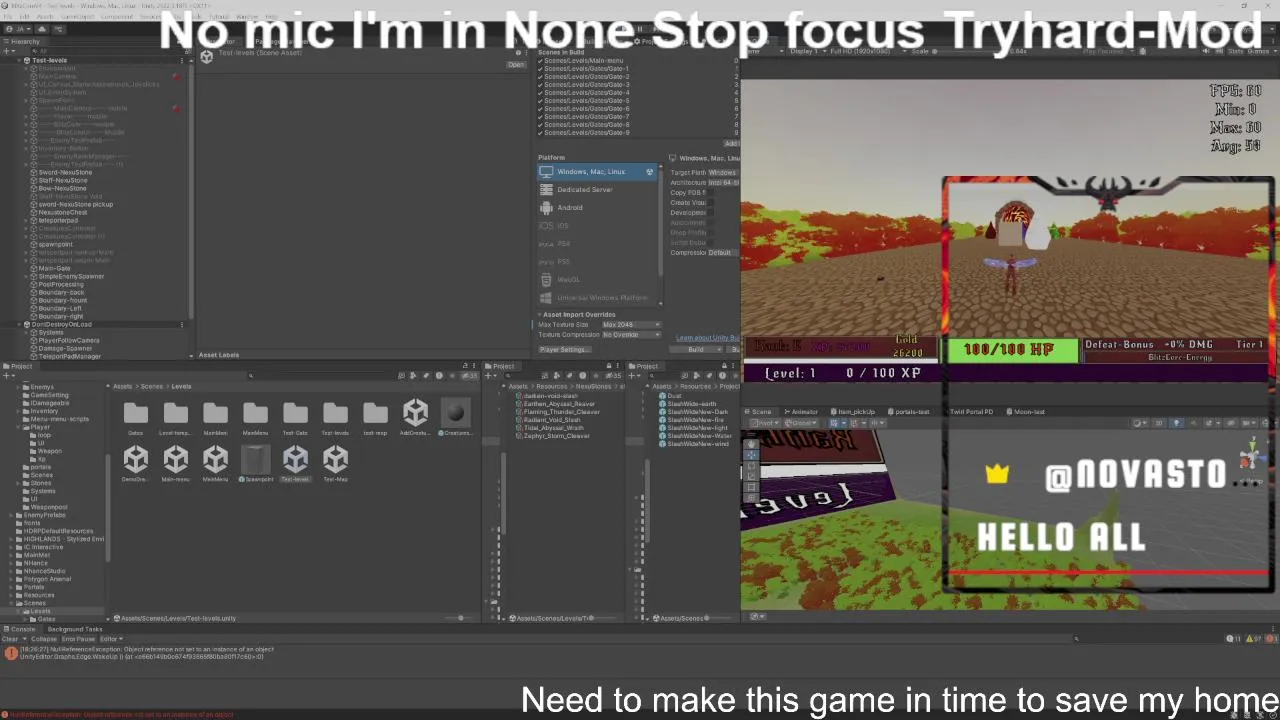1280x720 pixels.
Task: Open the Console tab
Action: 20,629
